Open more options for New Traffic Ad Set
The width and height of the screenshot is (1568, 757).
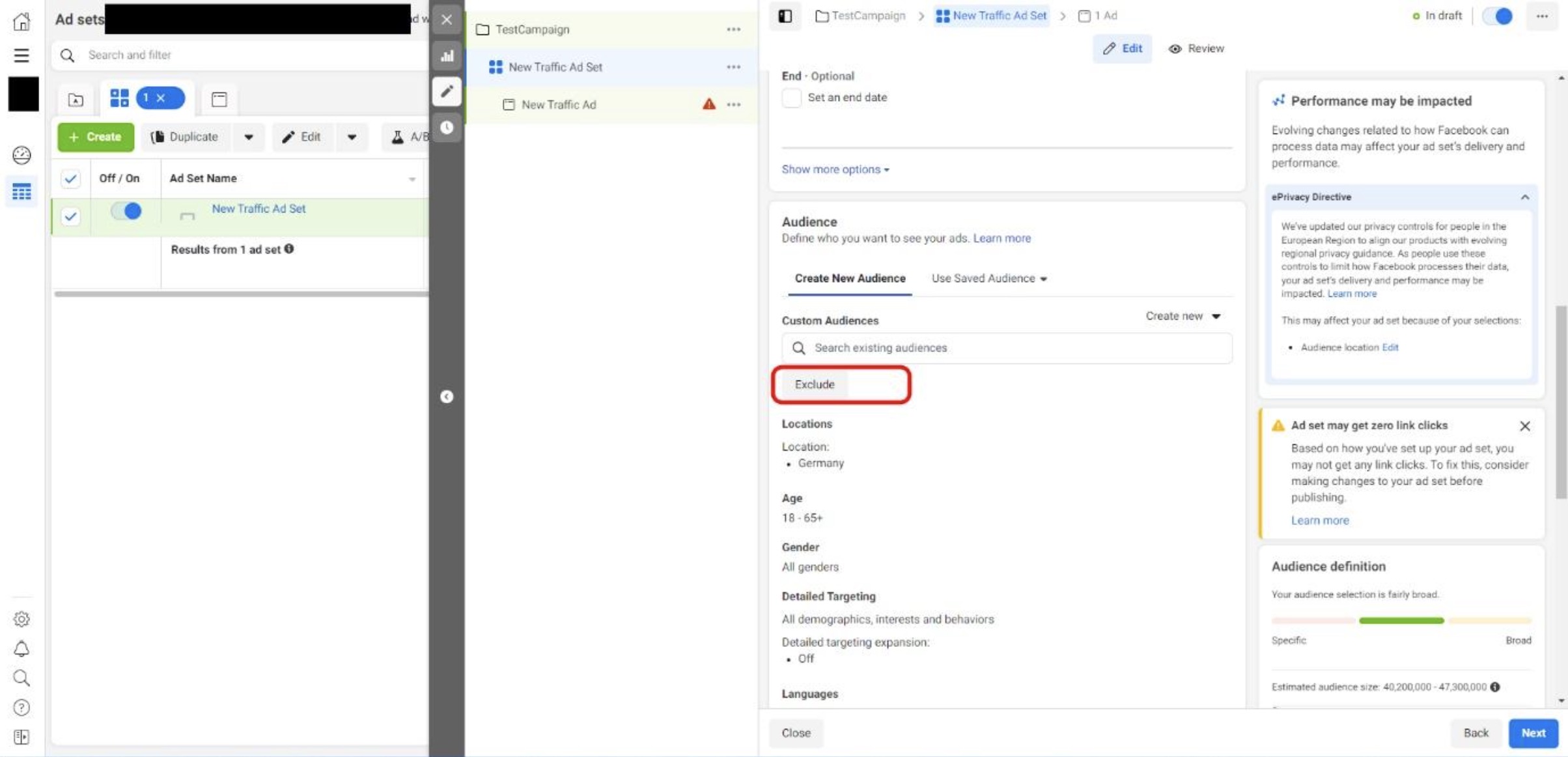[734, 67]
